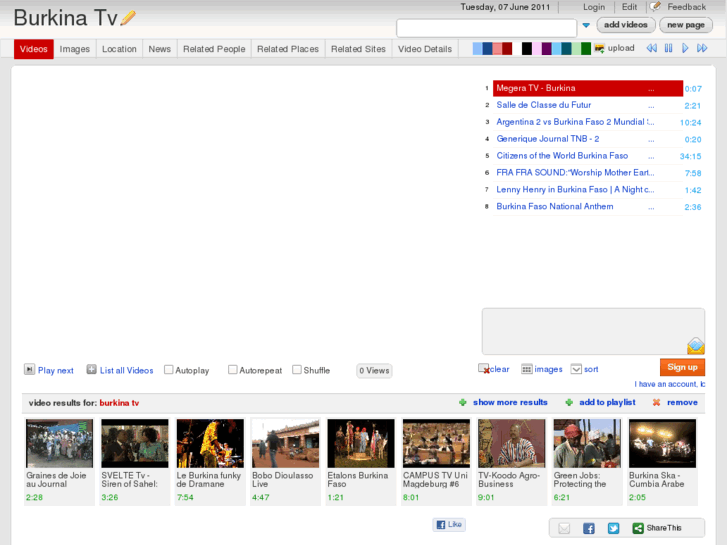Share via email envelope icon

point(564,528)
